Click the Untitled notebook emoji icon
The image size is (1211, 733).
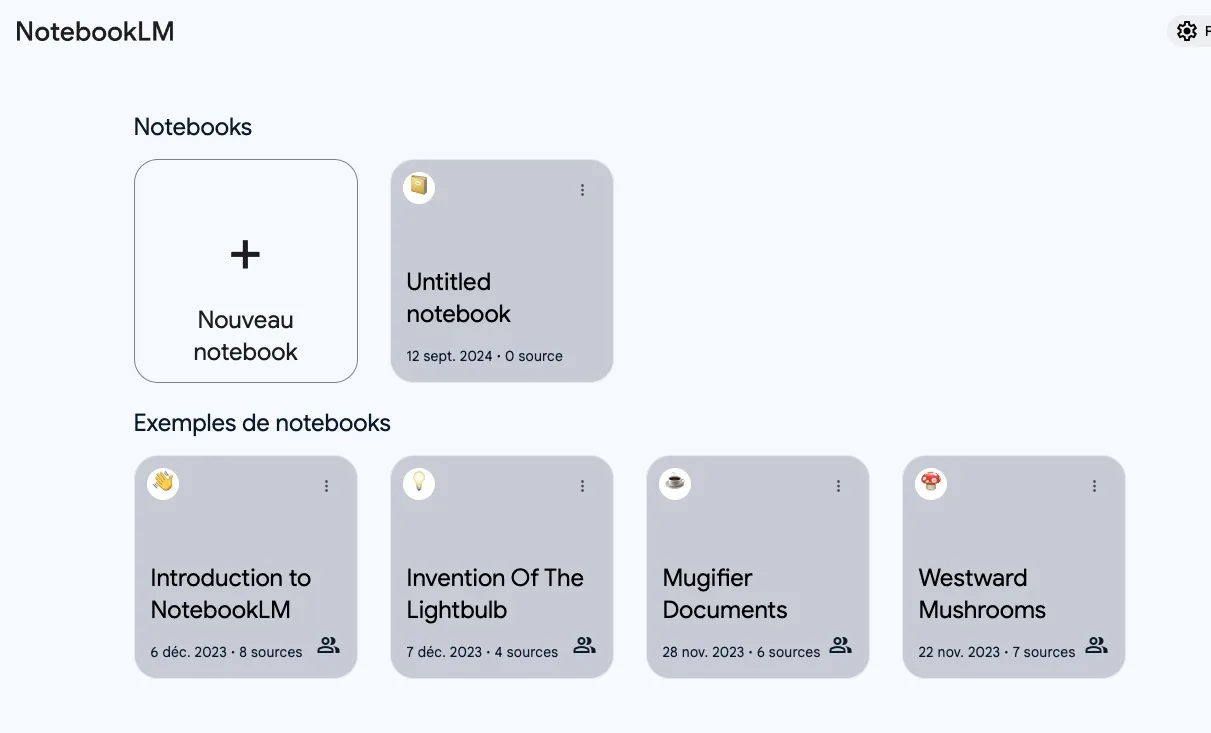(x=419, y=188)
